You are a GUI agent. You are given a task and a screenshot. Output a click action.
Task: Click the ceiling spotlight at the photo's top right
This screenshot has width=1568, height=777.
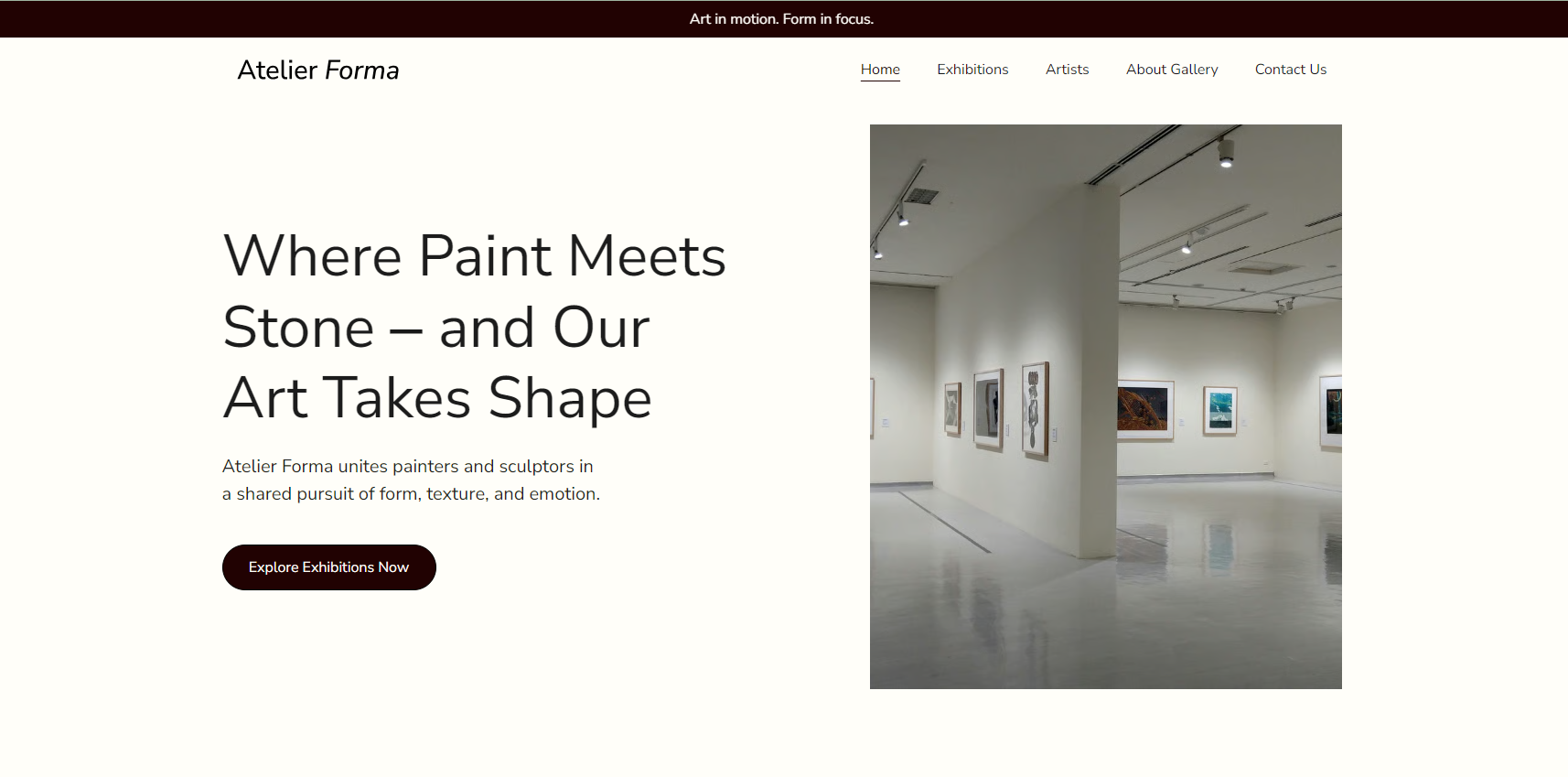[1226, 152]
